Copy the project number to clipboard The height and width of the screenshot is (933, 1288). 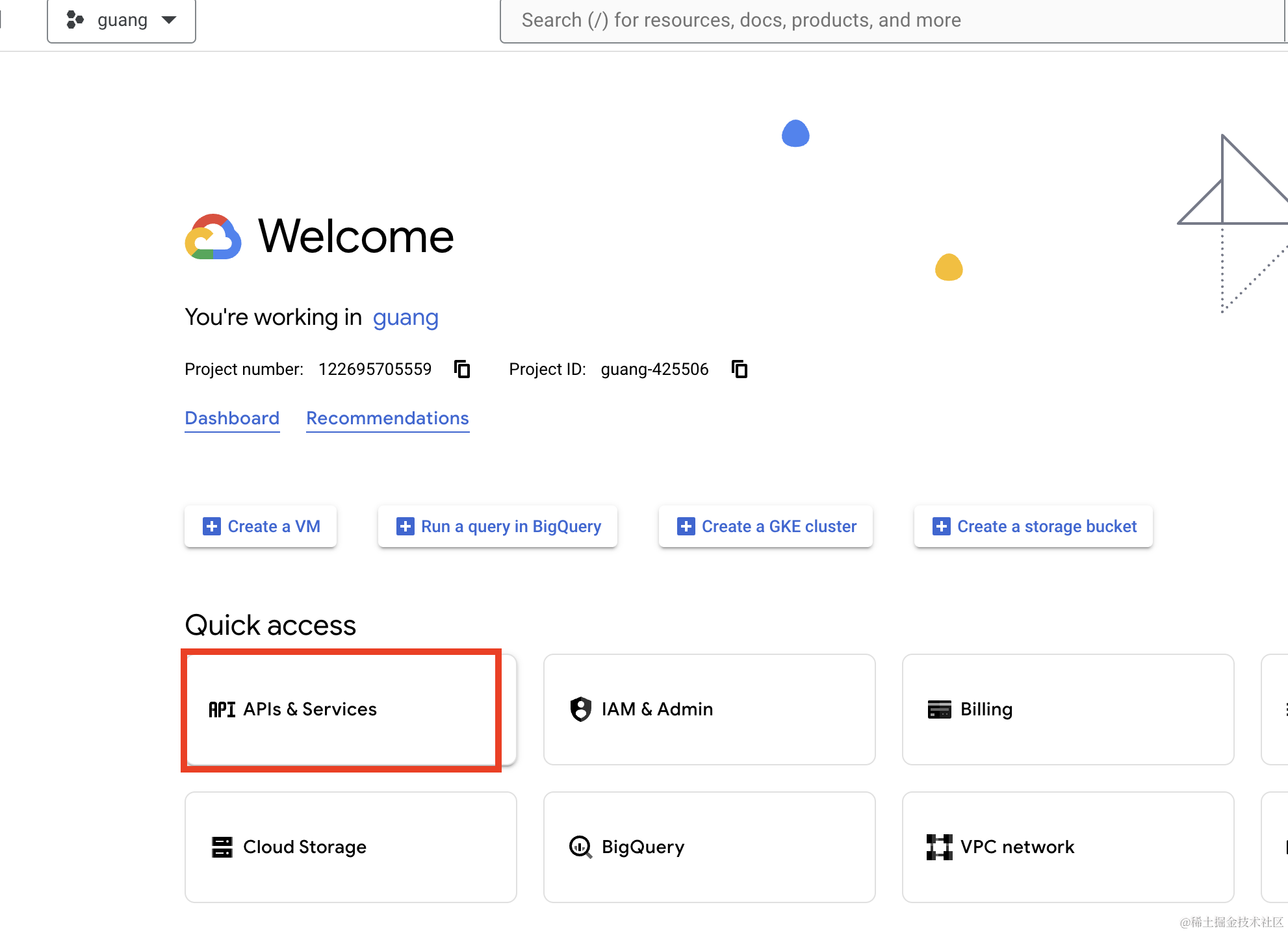pyautogui.click(x=462, y=369)
